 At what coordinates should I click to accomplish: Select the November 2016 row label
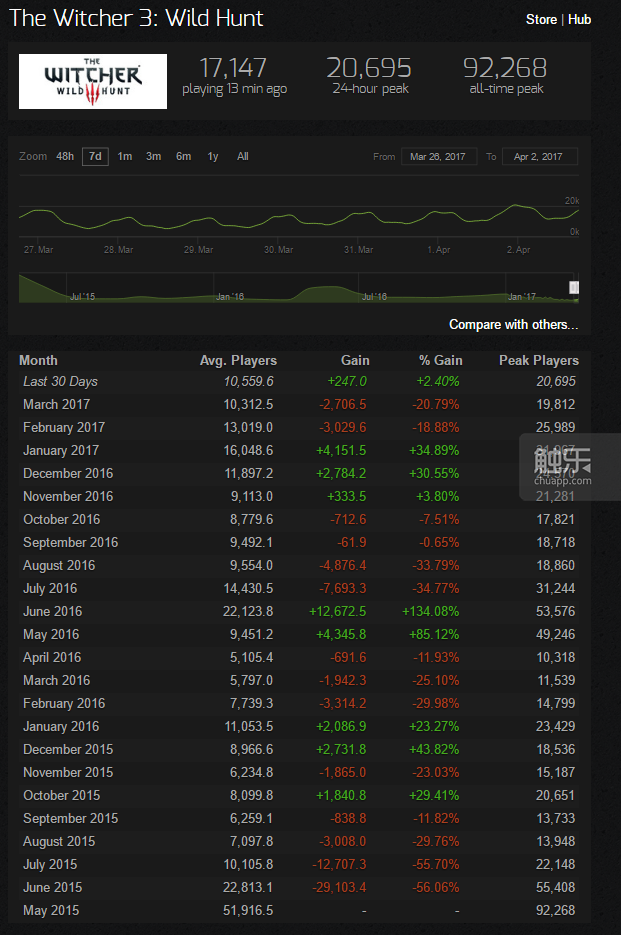pos(68,497)
